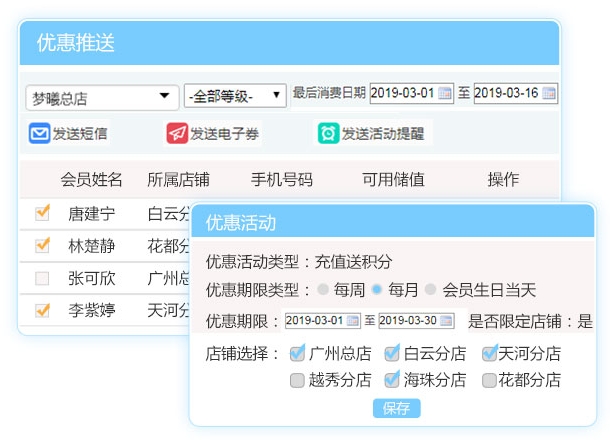Click the 操作 column header
The height and width of the screenshot is (448, 616).
pos(503,180)
